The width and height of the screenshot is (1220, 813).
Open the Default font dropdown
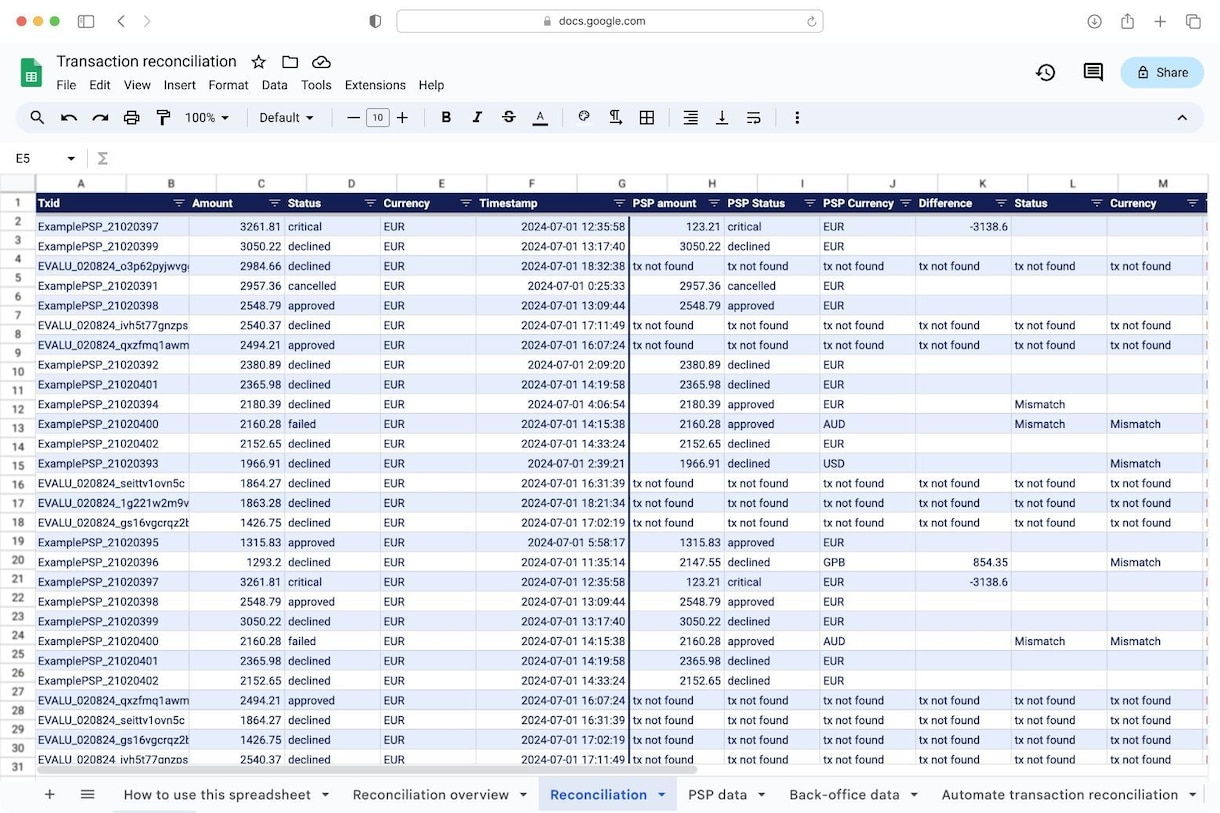click(x=287, y=118)
